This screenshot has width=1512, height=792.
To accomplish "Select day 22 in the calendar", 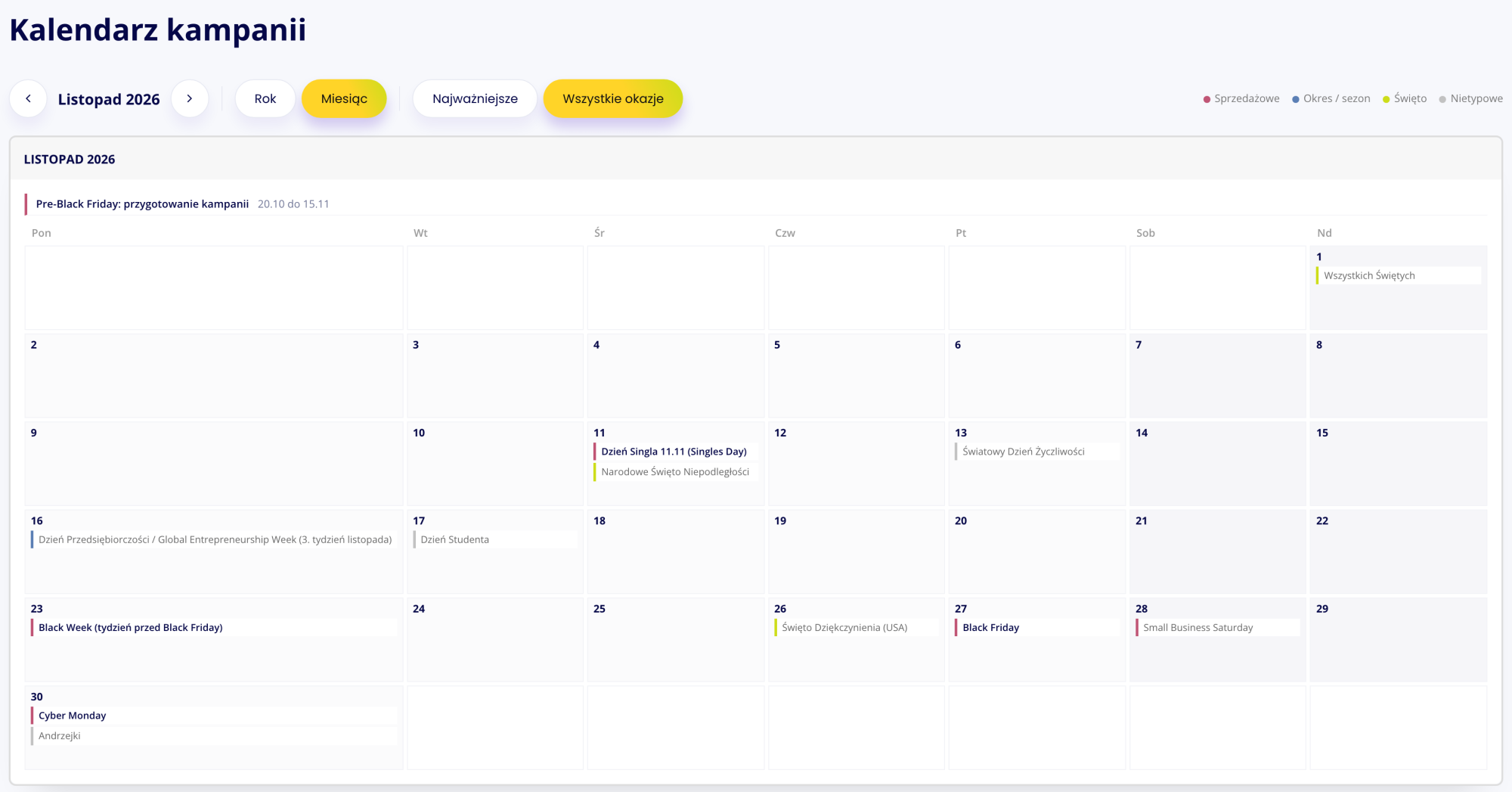I will pyautogui.click(x=1399, y=551).
